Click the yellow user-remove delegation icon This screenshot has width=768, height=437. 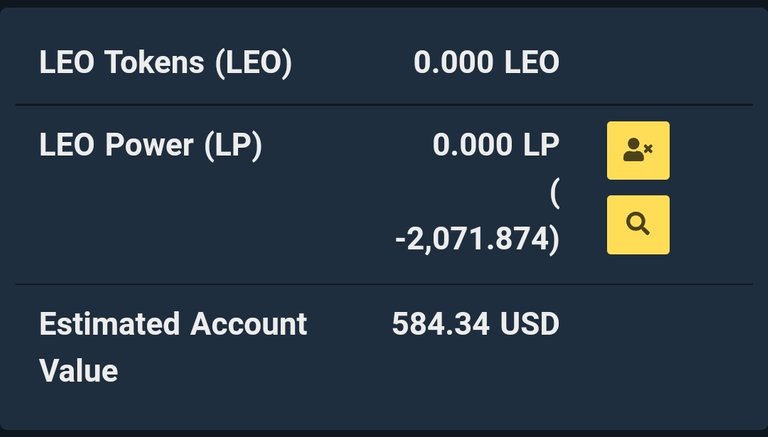[638, 151]
